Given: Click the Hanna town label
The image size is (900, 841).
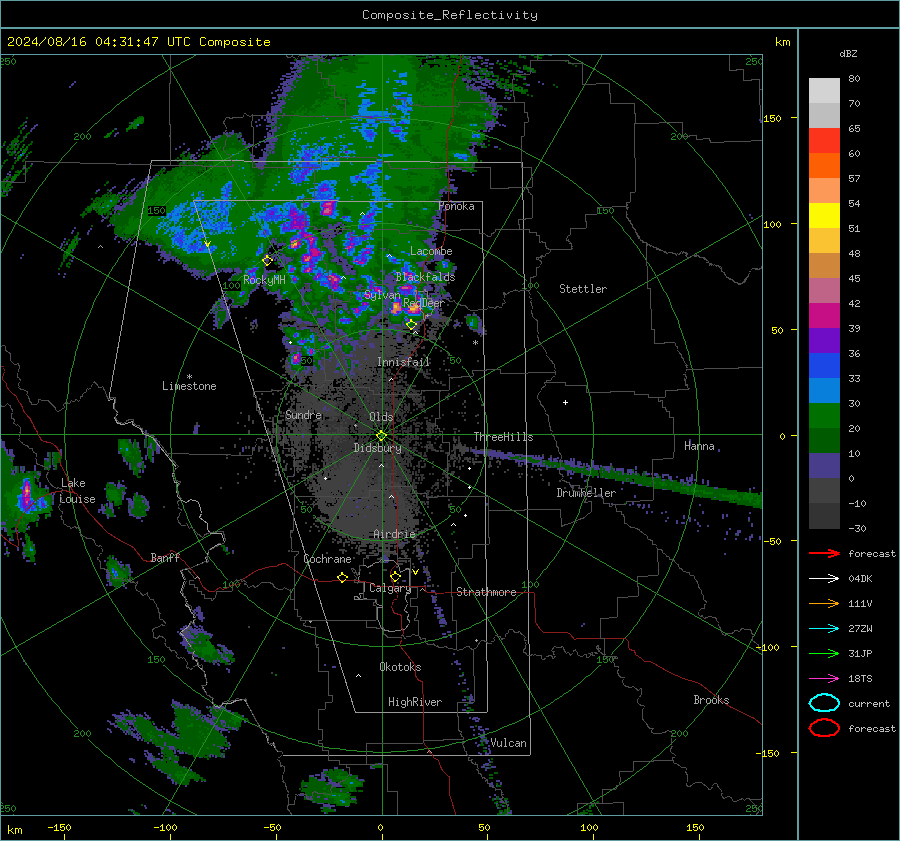Looking at the screenshot, I should click(699, 446).
